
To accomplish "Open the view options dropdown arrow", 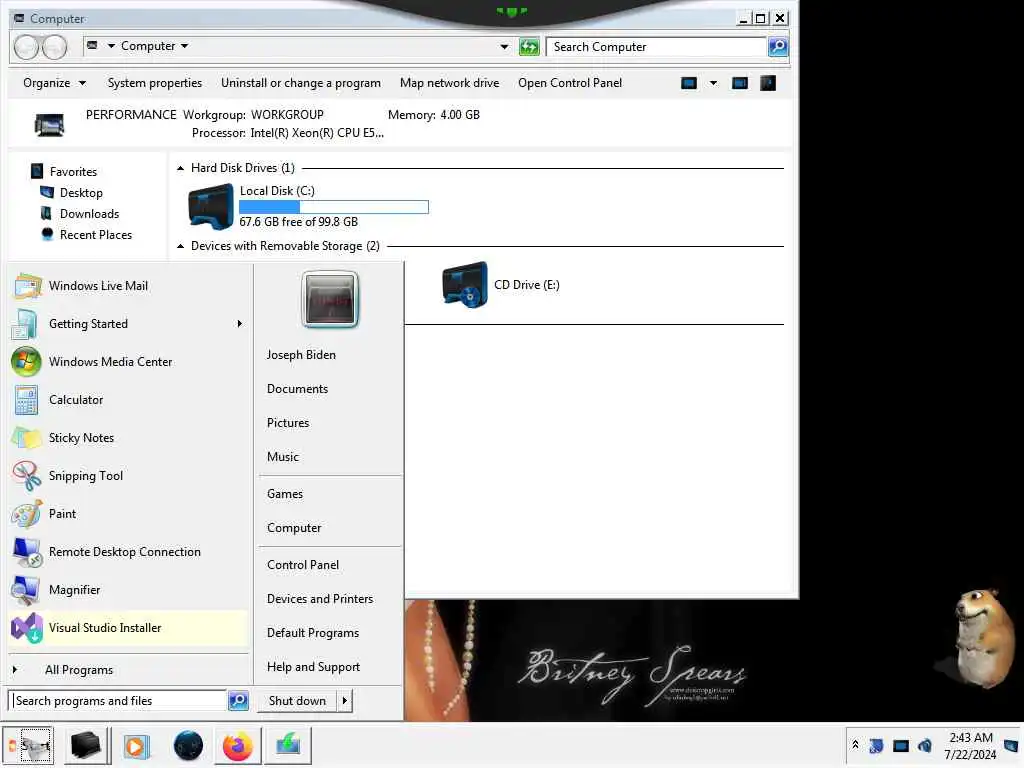I will pyautogui.click(x=713, y=83).
